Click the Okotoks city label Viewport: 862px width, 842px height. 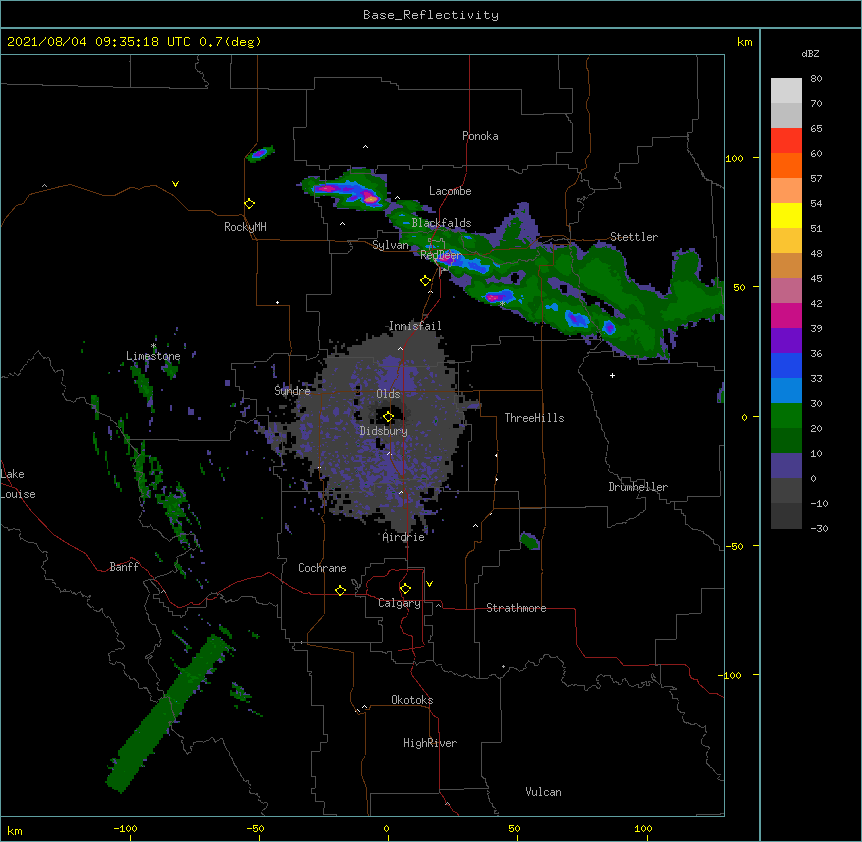[x=412, y=700]
